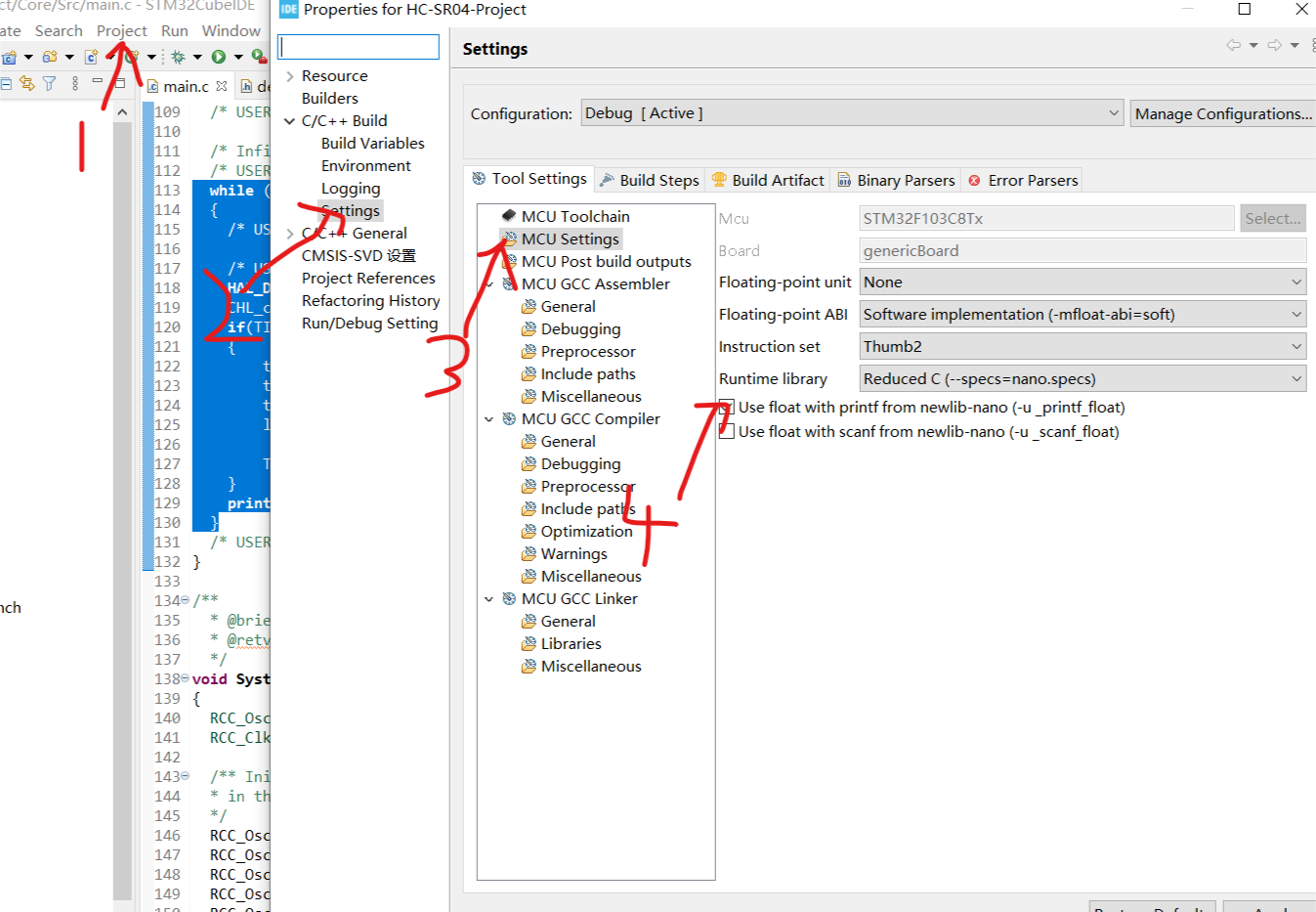Select Settings under C/C++ Build

click(x=351, y=210)
